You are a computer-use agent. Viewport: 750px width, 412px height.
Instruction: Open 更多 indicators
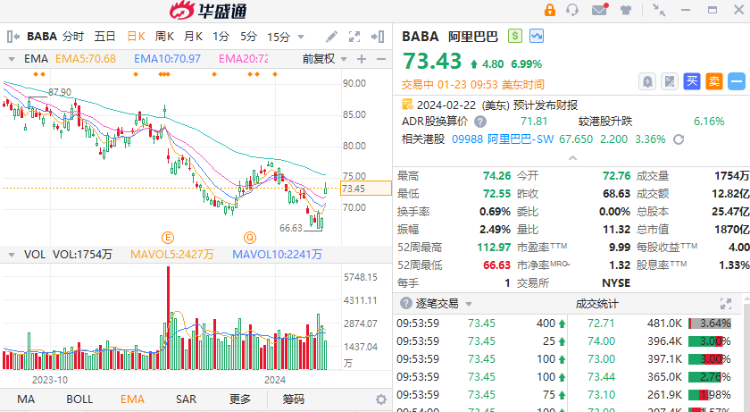(x=240, y=400)
